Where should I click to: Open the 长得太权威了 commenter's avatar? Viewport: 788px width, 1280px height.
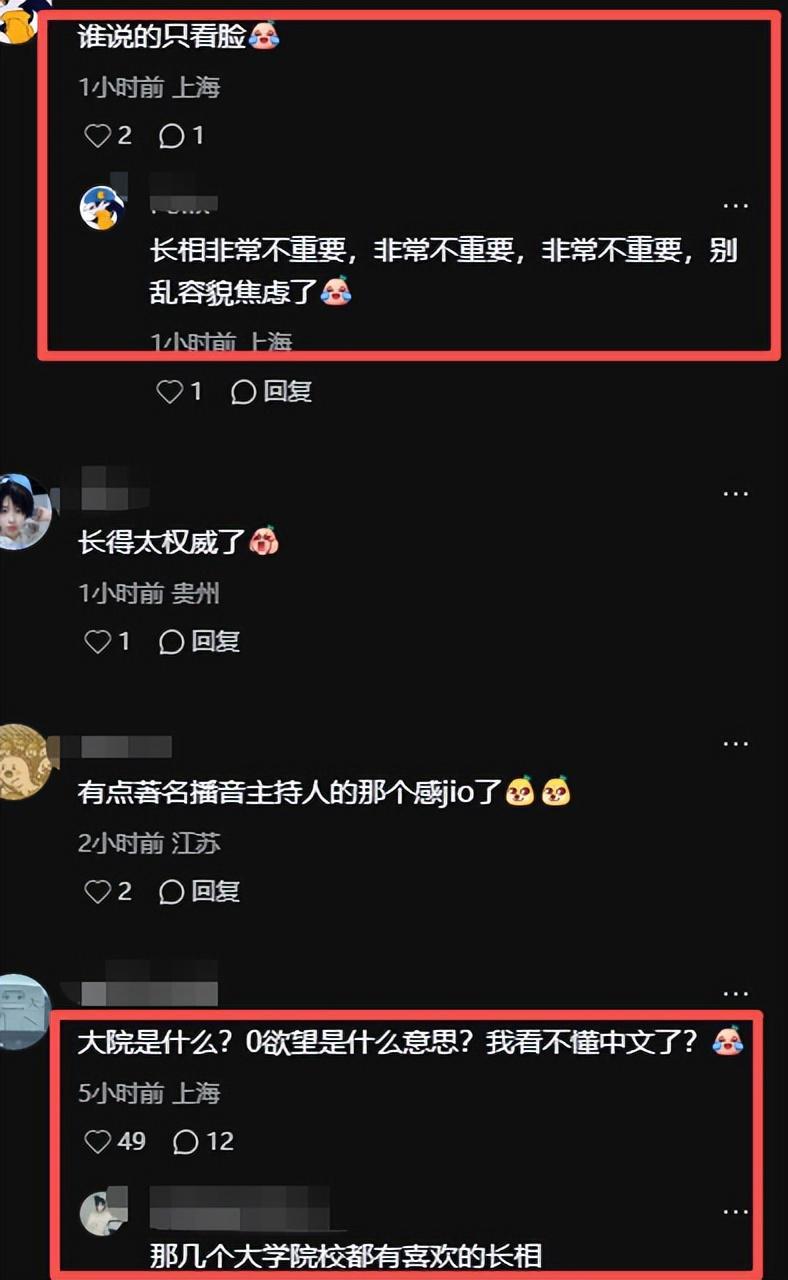pos(22,512)
